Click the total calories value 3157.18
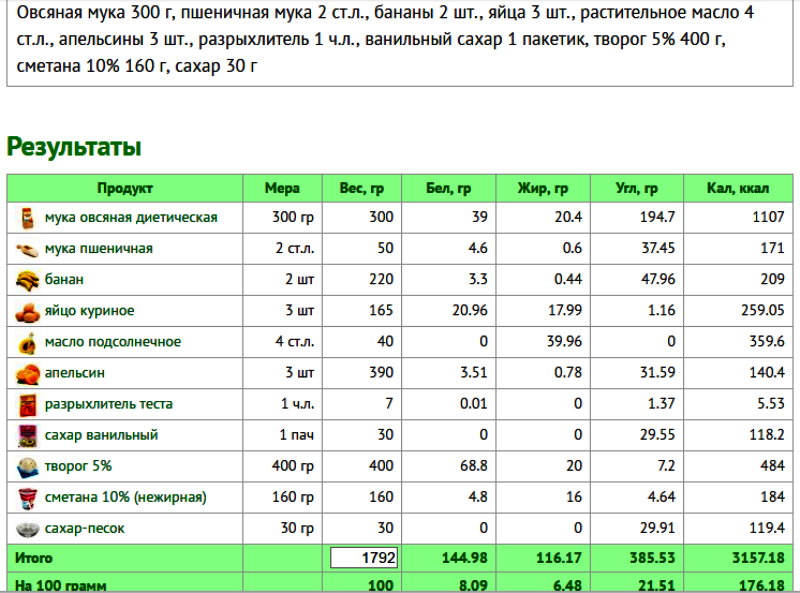 [758, 558]
